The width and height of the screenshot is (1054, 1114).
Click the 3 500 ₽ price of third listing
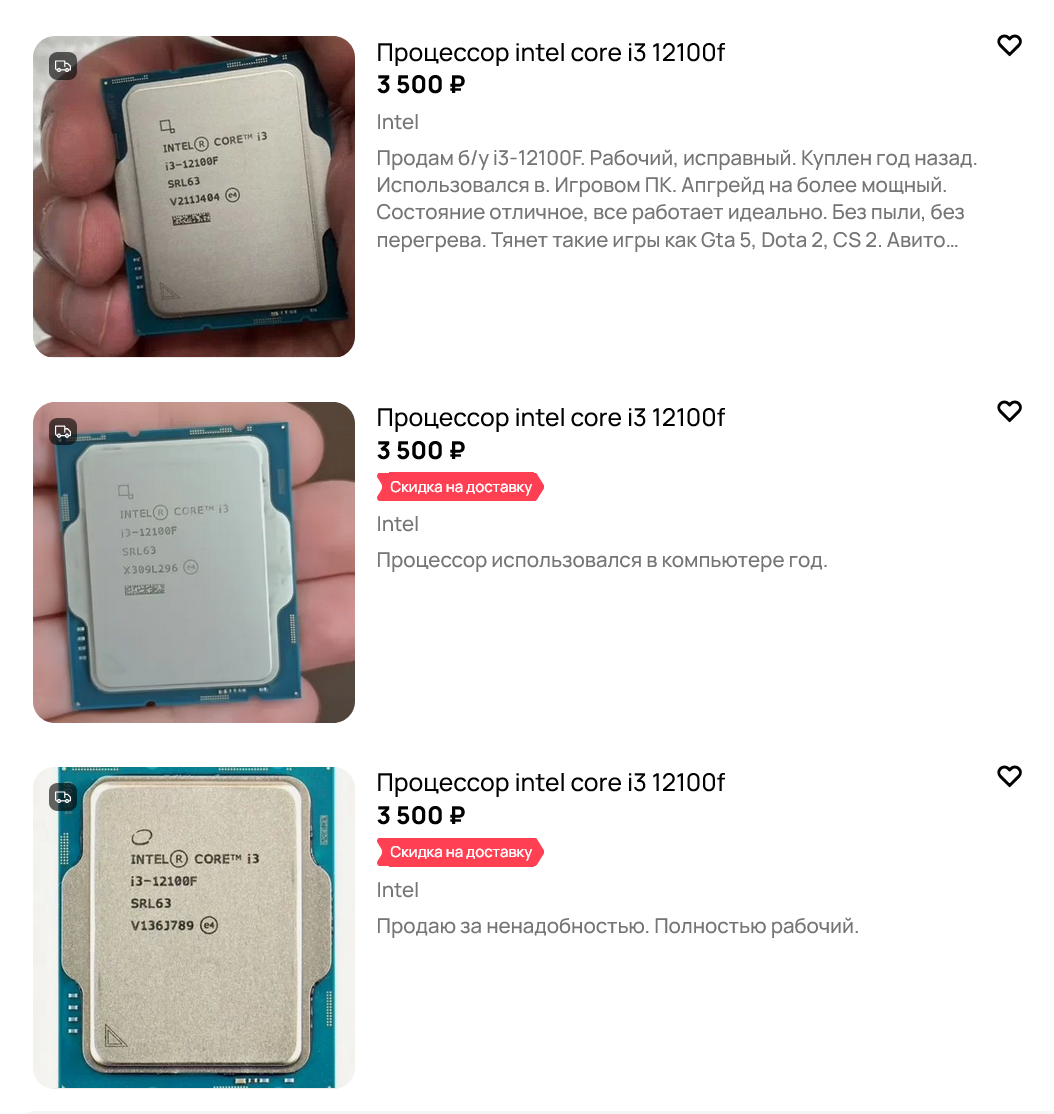pos(421,816)
